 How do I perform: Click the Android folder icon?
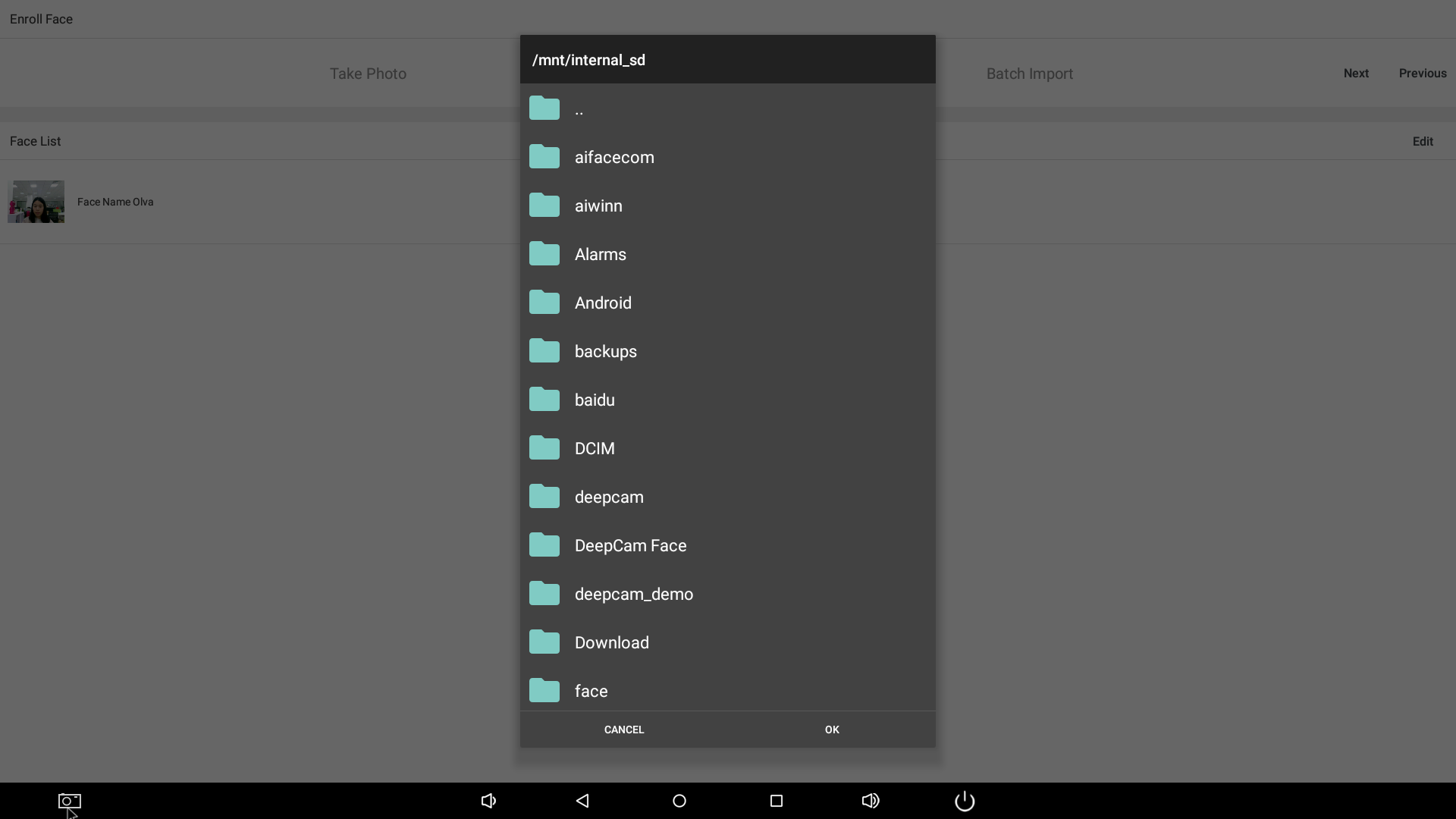point(544,303)
